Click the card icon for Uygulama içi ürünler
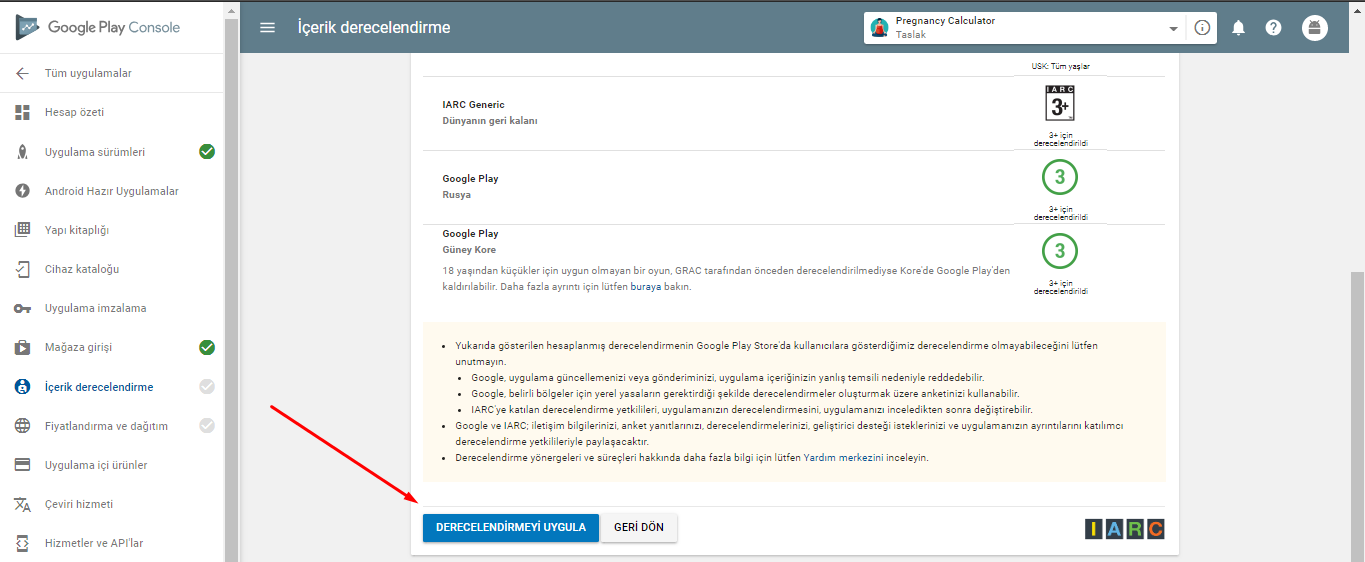 (22, 465)
